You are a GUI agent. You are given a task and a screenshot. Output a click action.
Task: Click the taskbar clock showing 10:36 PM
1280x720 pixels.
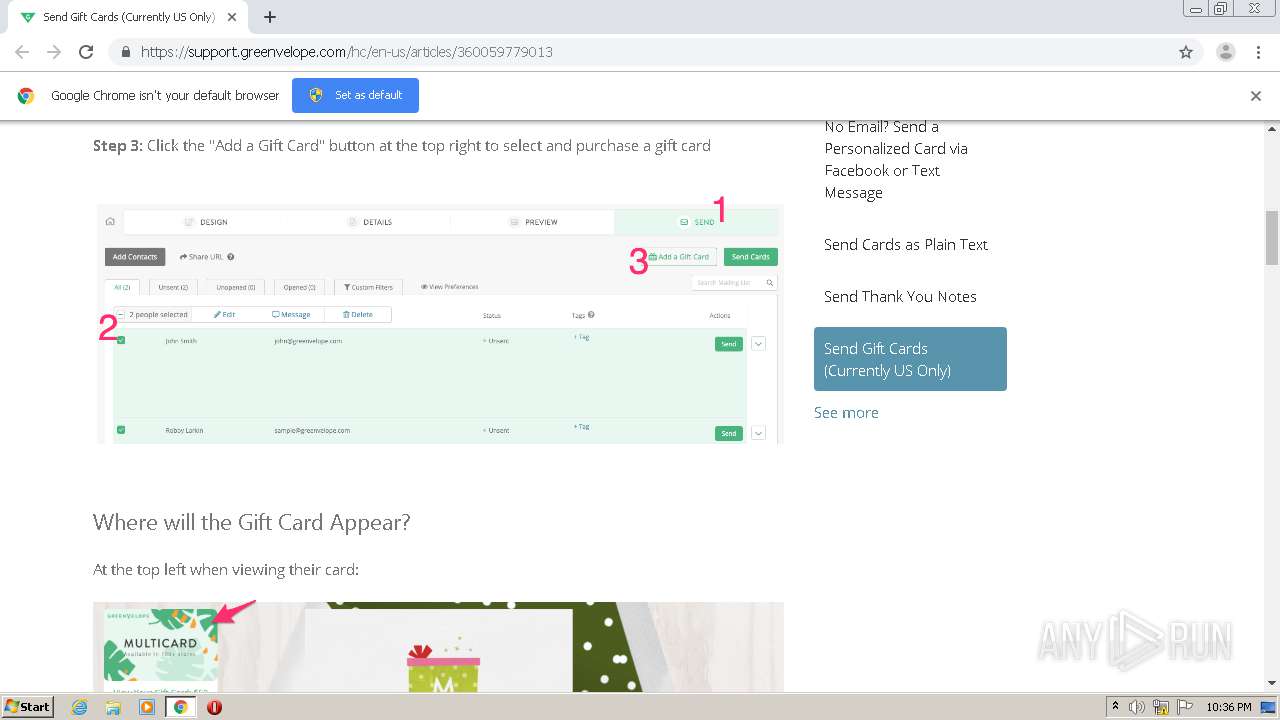click(x=1229, y=707)
